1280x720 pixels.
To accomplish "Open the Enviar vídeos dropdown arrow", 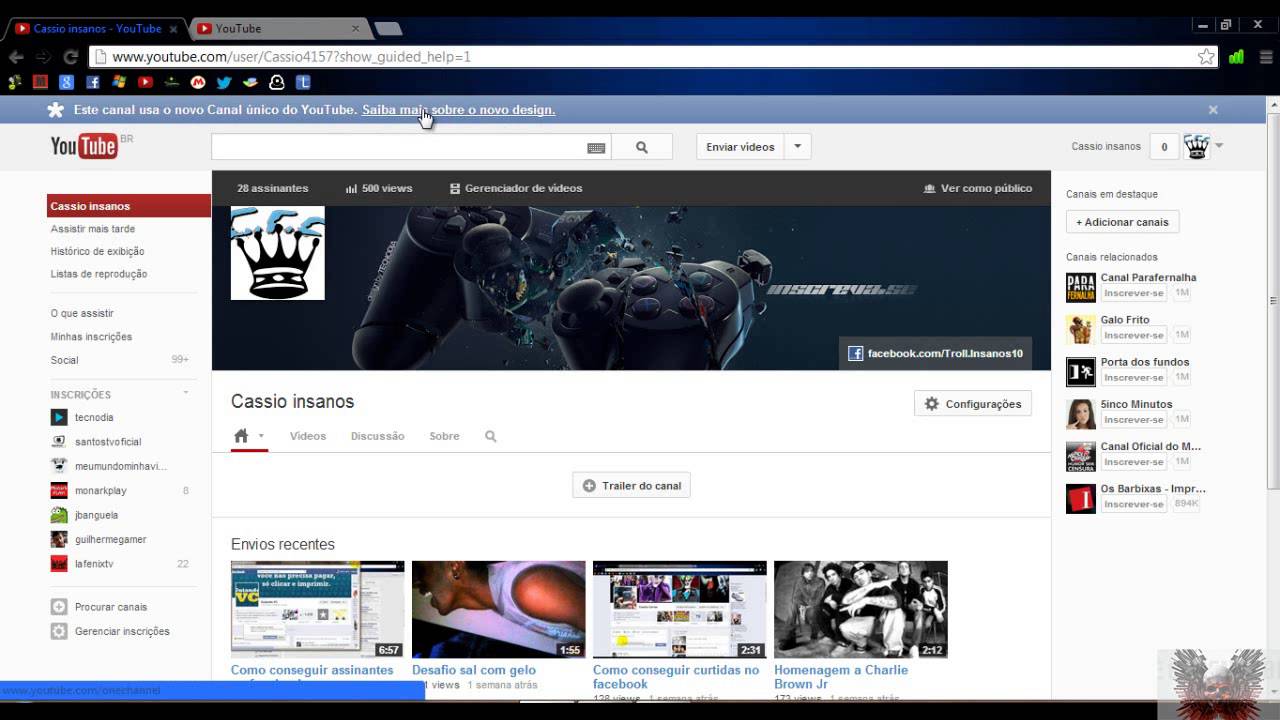I will click(x=797, y=147).
